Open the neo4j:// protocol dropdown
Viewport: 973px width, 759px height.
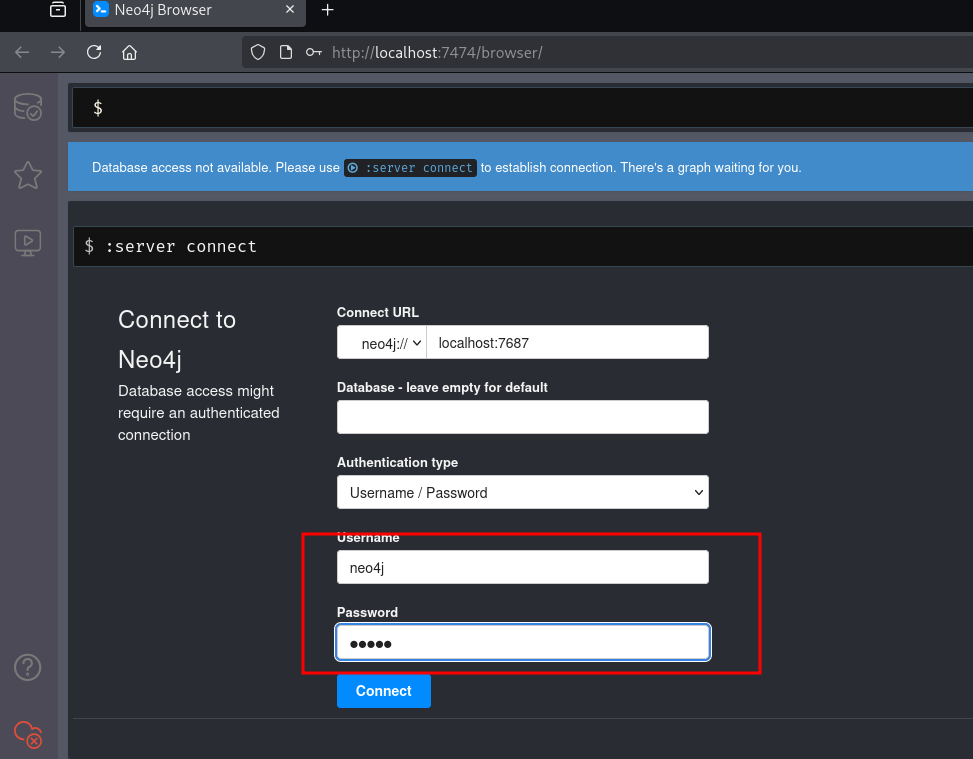pyautogui.click(x=382, y=343)
